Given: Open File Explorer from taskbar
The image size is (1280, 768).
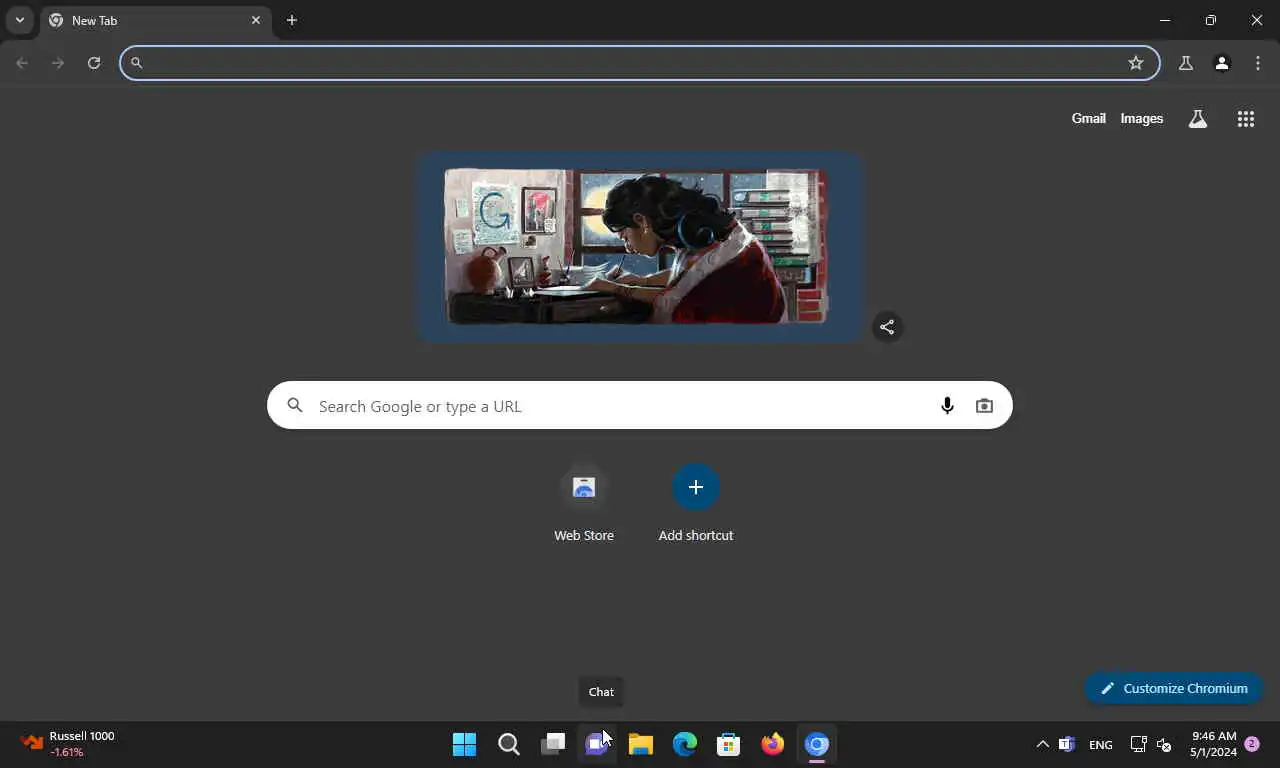Looking at the screenshot, I should [641, 744].
